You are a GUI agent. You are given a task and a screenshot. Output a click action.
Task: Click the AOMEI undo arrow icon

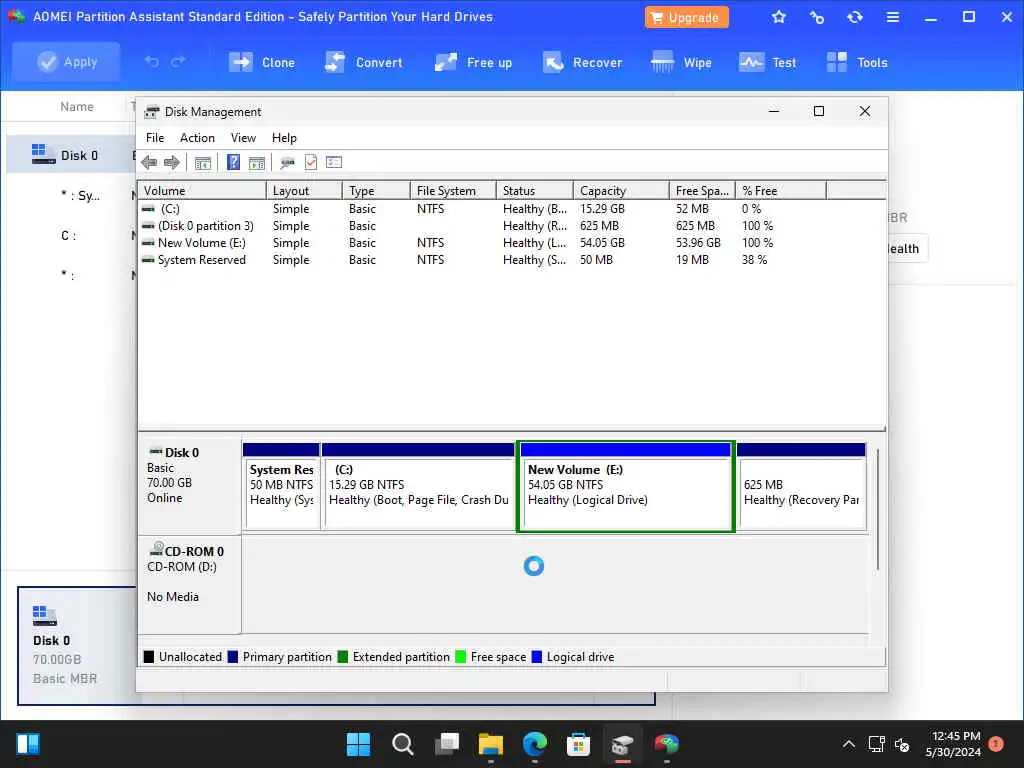point(152,61)
